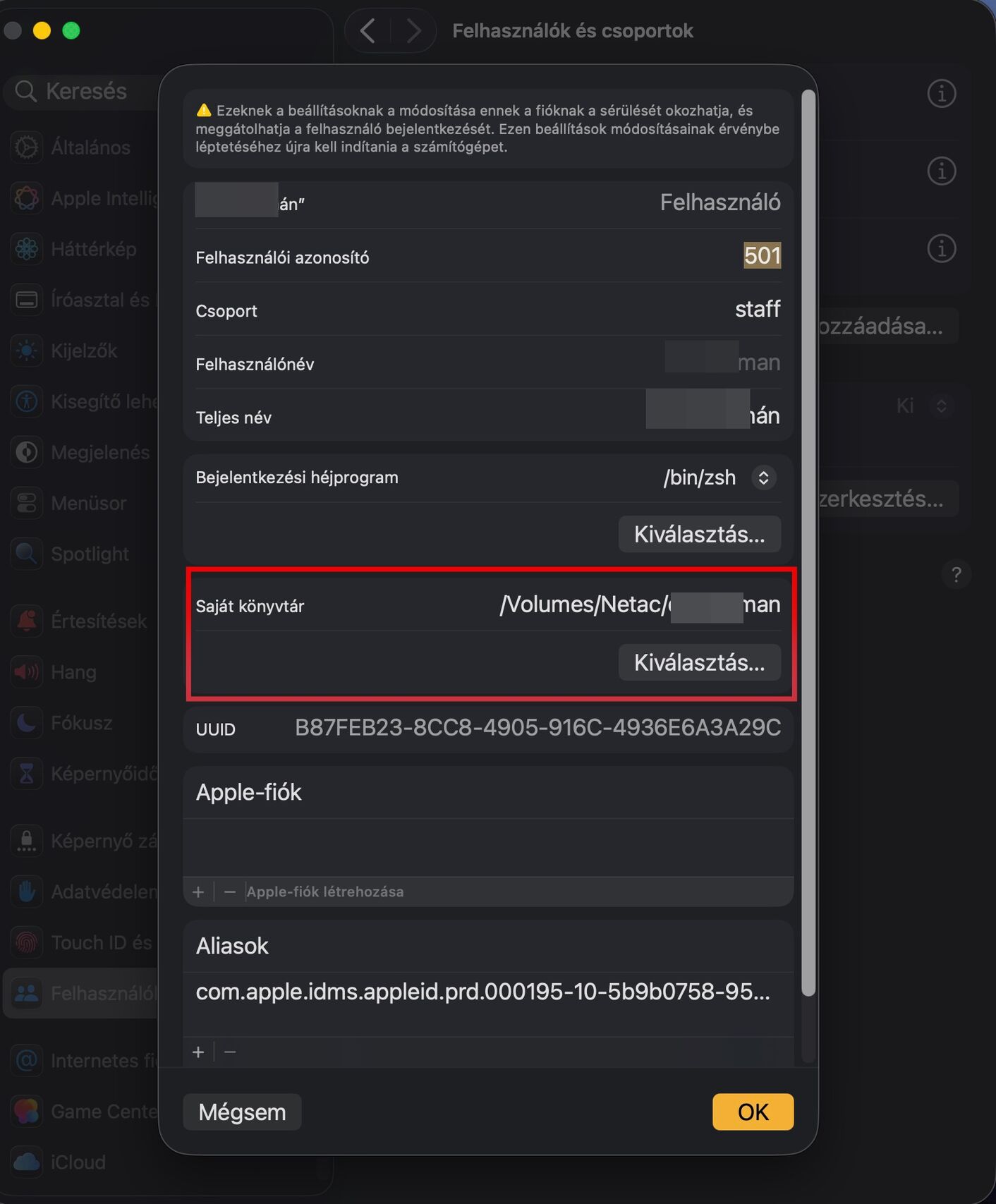Open the Bejelentkezési héjprogram /bin/zsh dropdown
The width and height of the screenshot is (996, 1204).
(x=763, y=478)
